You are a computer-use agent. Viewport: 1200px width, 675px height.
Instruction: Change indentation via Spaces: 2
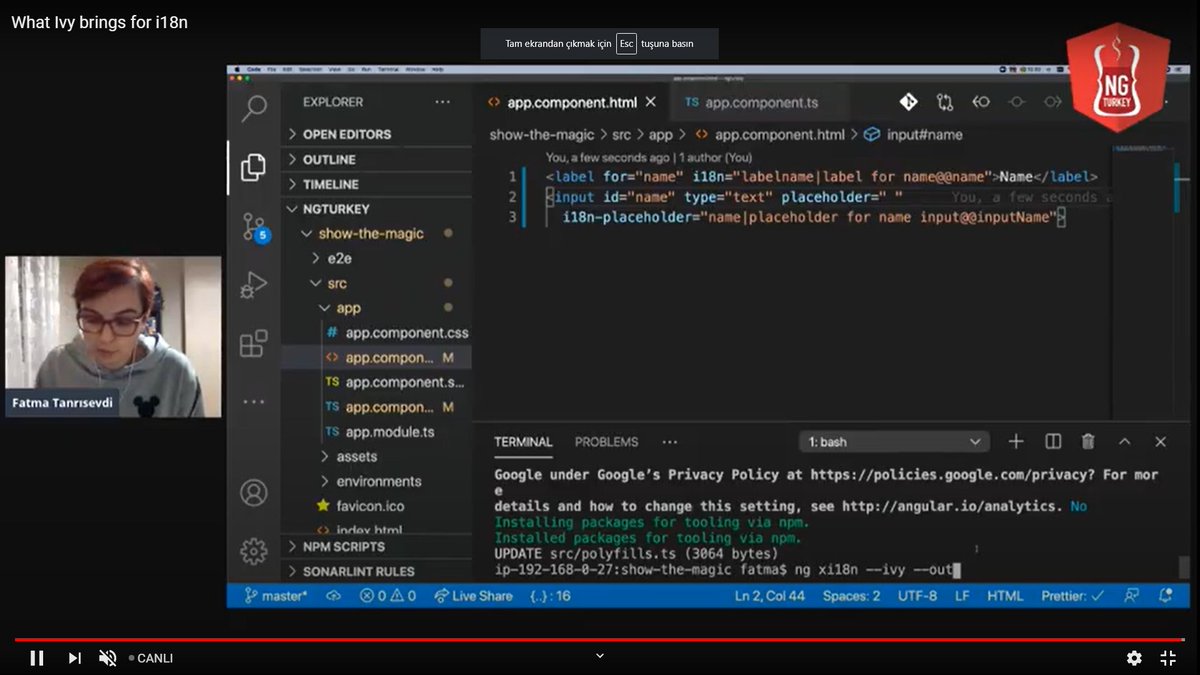(x=851, y=596)
